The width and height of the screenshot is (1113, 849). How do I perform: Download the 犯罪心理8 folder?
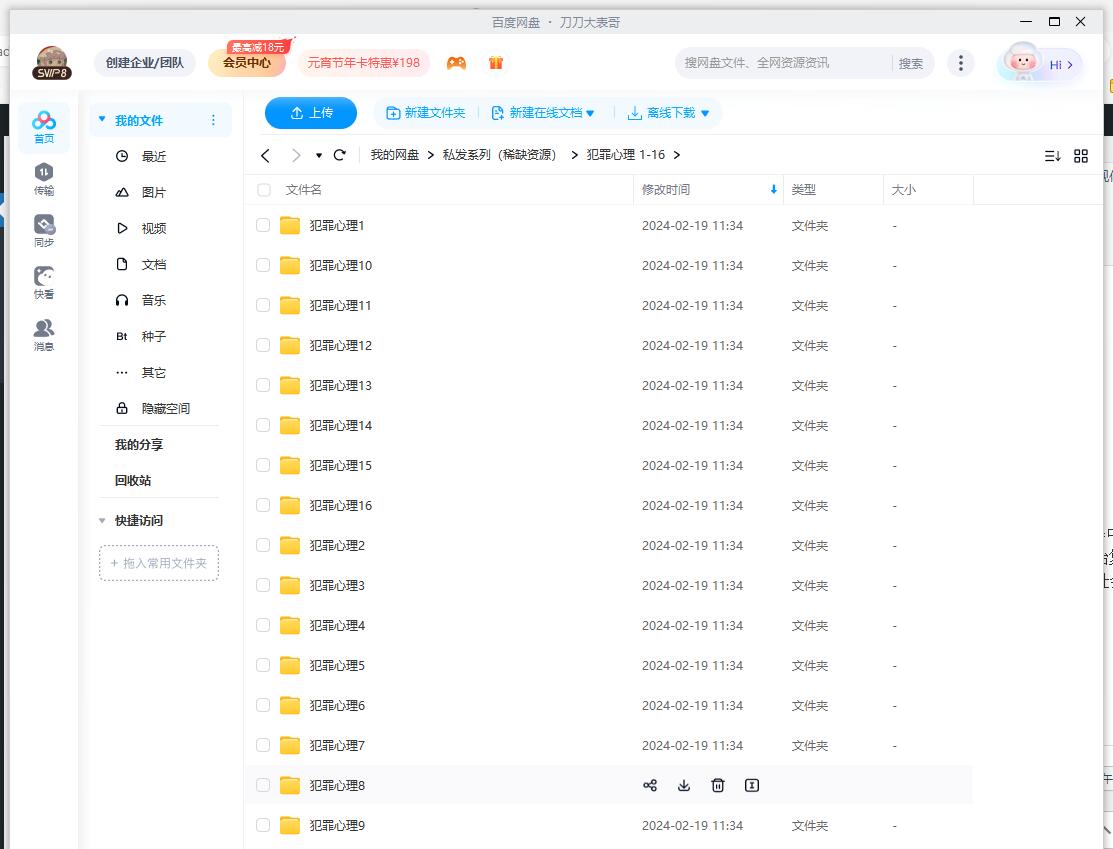pyautogui.click(x=684, y=785)
